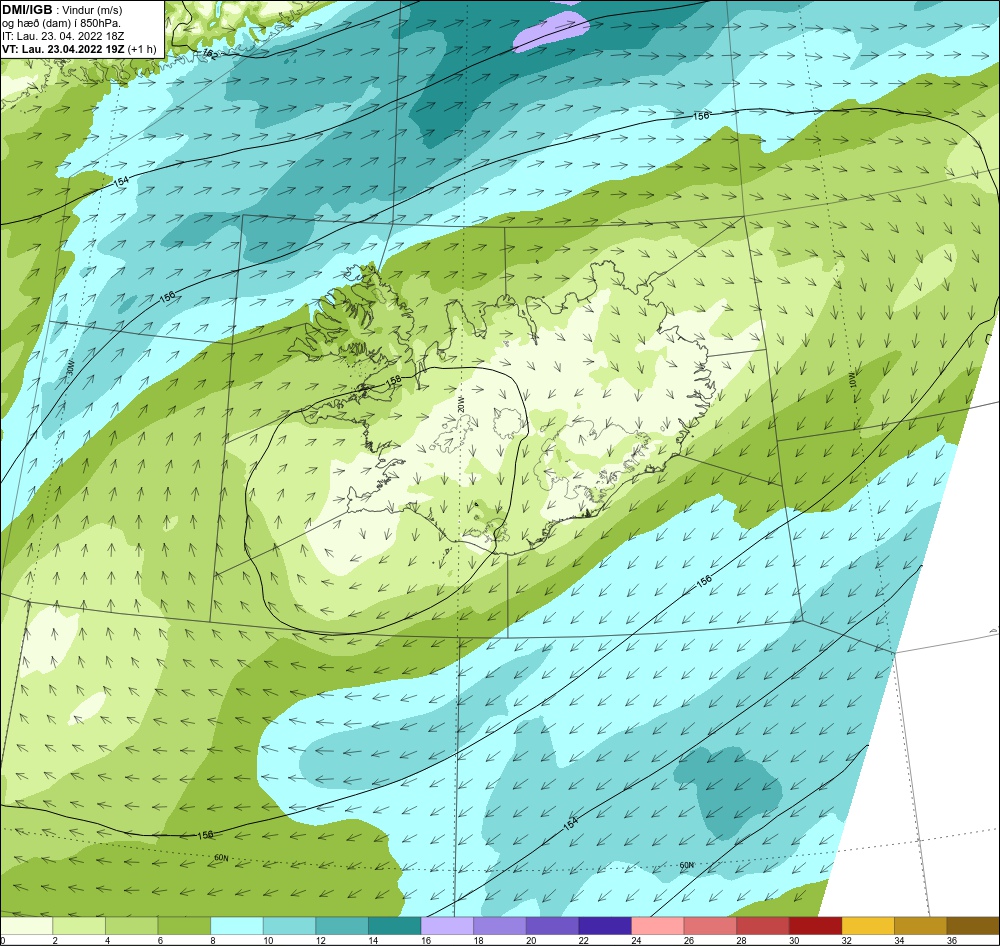The image size is (1000, 946).
Task: Click the legend tick label '36'
Action: tap(952, 940)
